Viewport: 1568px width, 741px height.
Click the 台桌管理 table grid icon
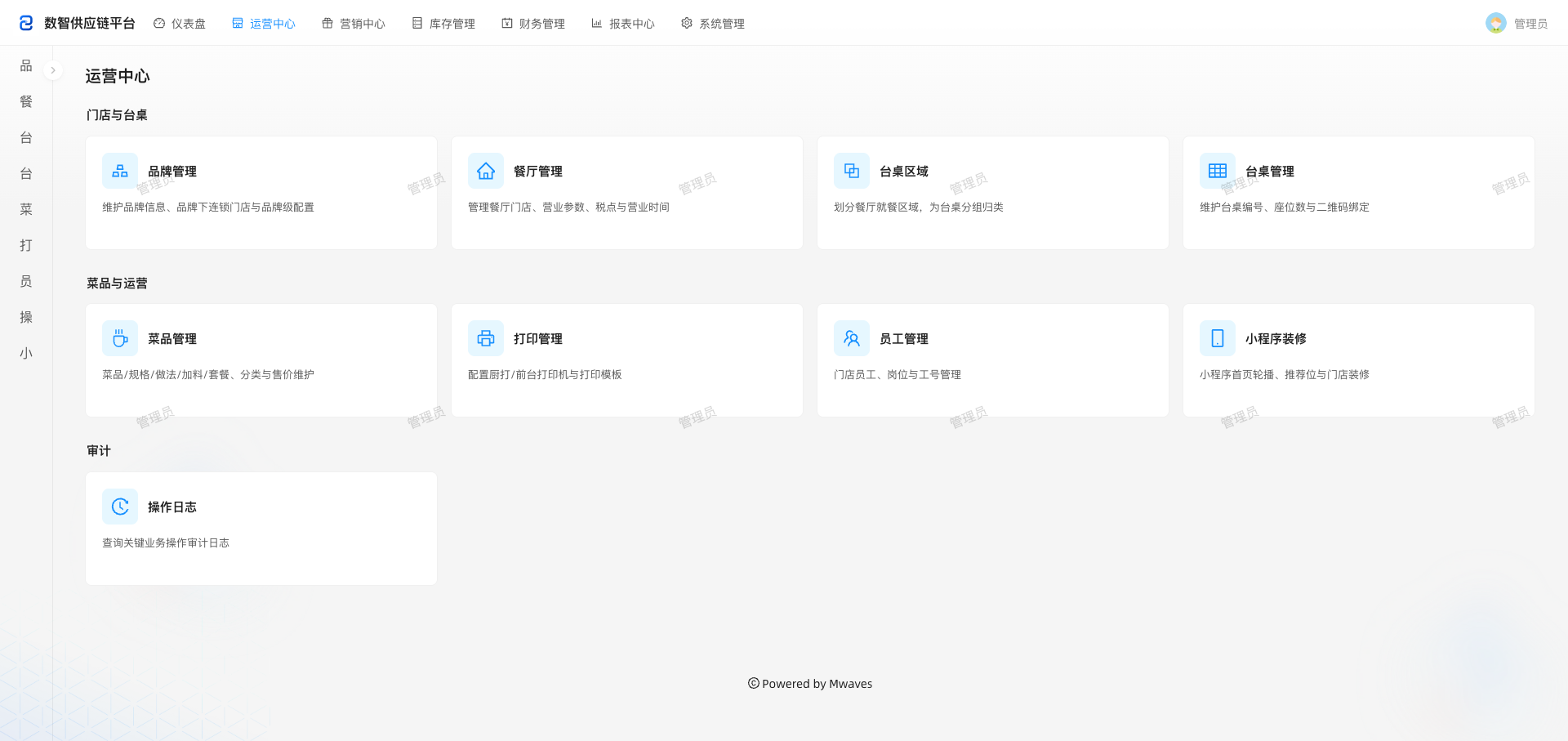coord(1218,171)
